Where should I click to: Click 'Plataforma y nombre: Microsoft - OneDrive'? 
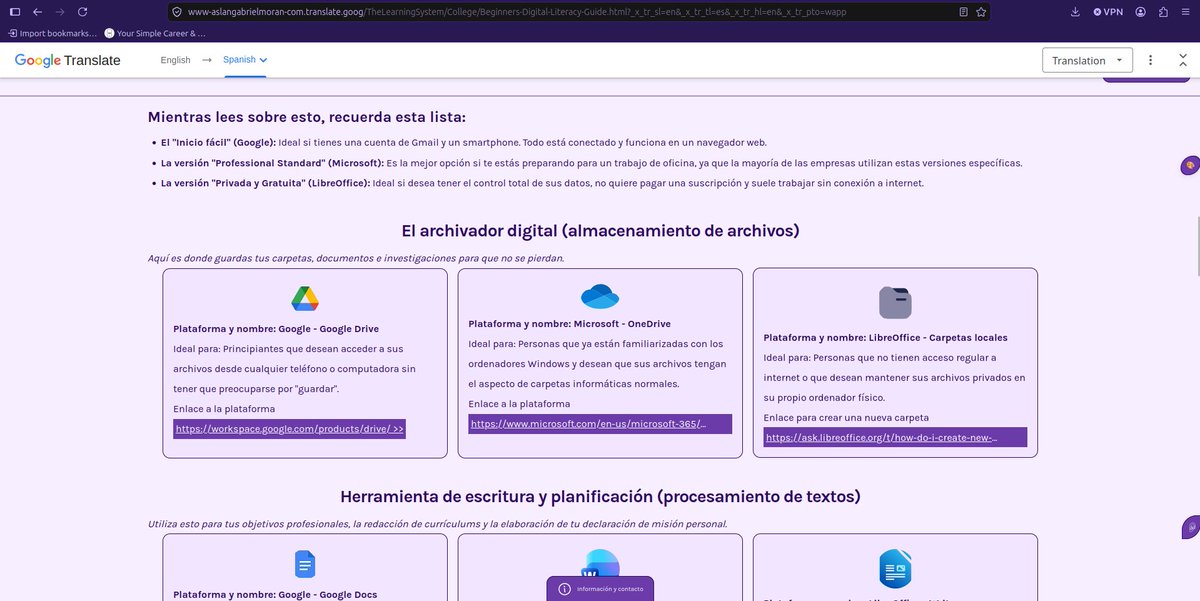click(569, 323)
